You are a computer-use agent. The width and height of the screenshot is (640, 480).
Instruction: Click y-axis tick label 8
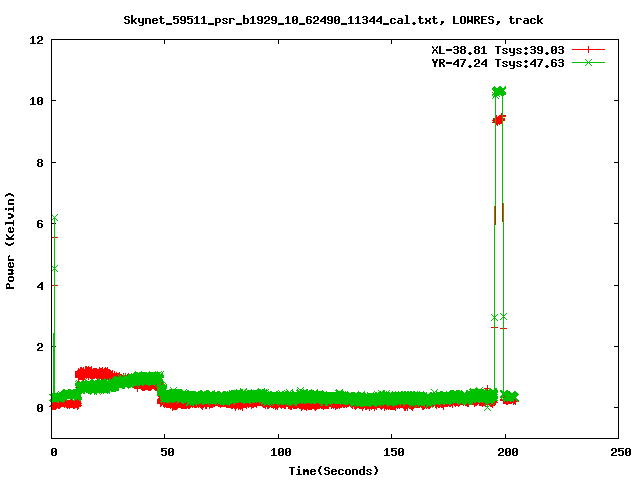click(x=40, y=163)
